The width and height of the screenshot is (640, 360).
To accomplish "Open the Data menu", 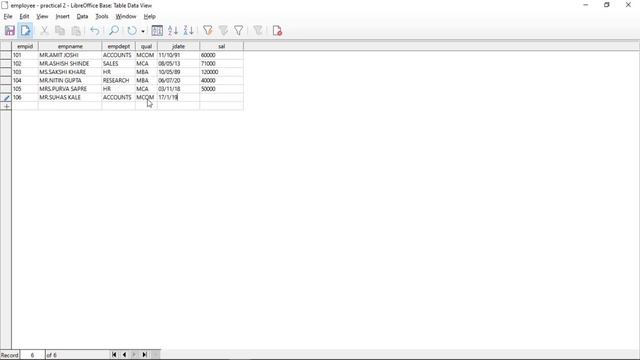I will [x=82, y=16].
